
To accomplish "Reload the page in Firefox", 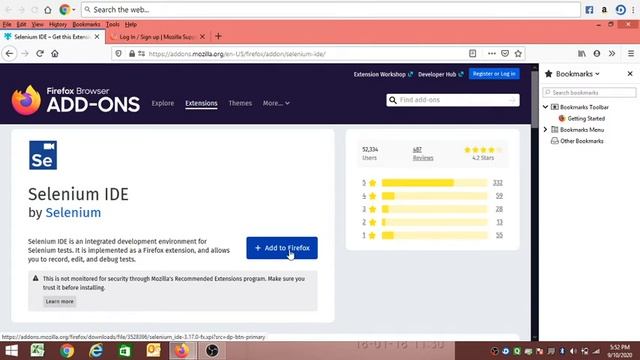I will tap(40, 53).
